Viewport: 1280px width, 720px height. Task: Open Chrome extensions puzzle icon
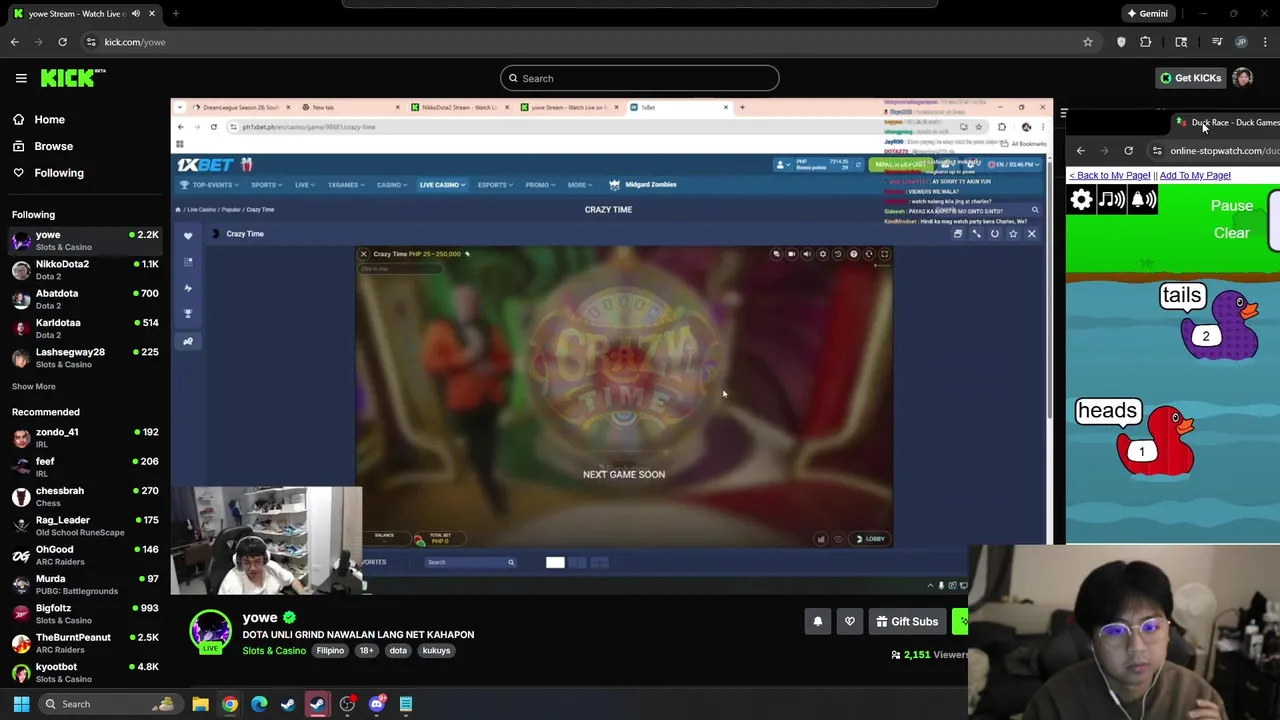(1146, 42)
